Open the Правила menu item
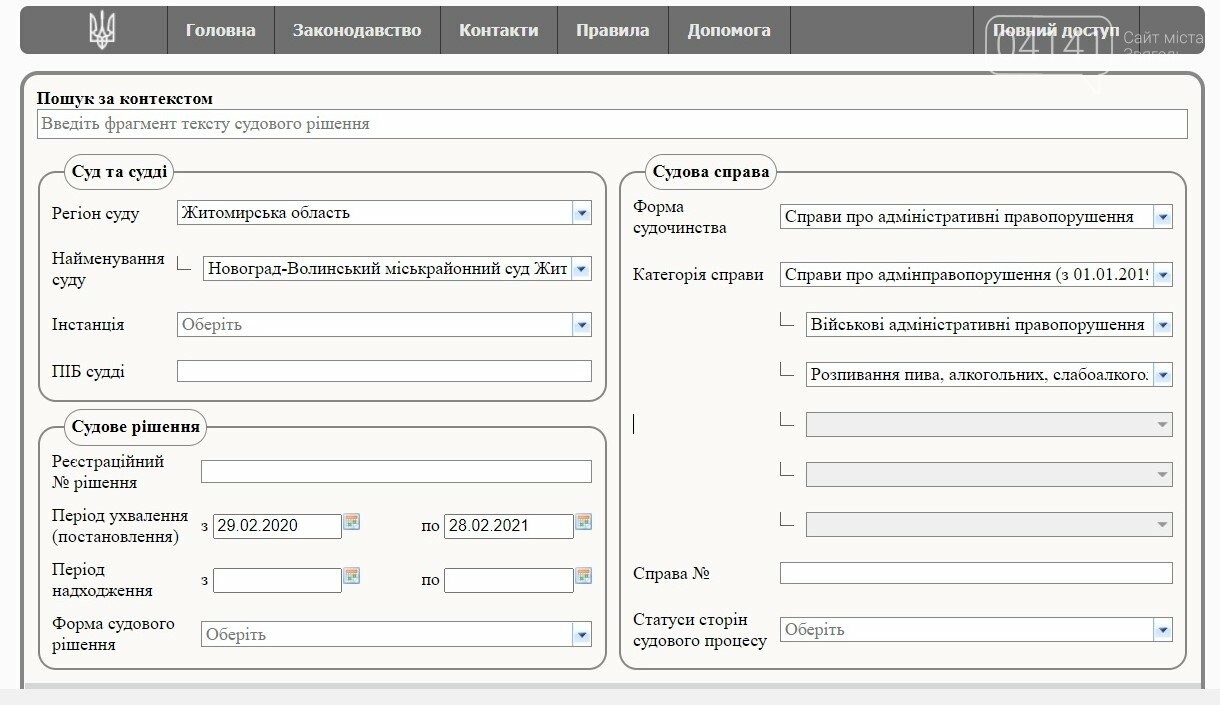The image size is (1220, 705). coord(612,30)
